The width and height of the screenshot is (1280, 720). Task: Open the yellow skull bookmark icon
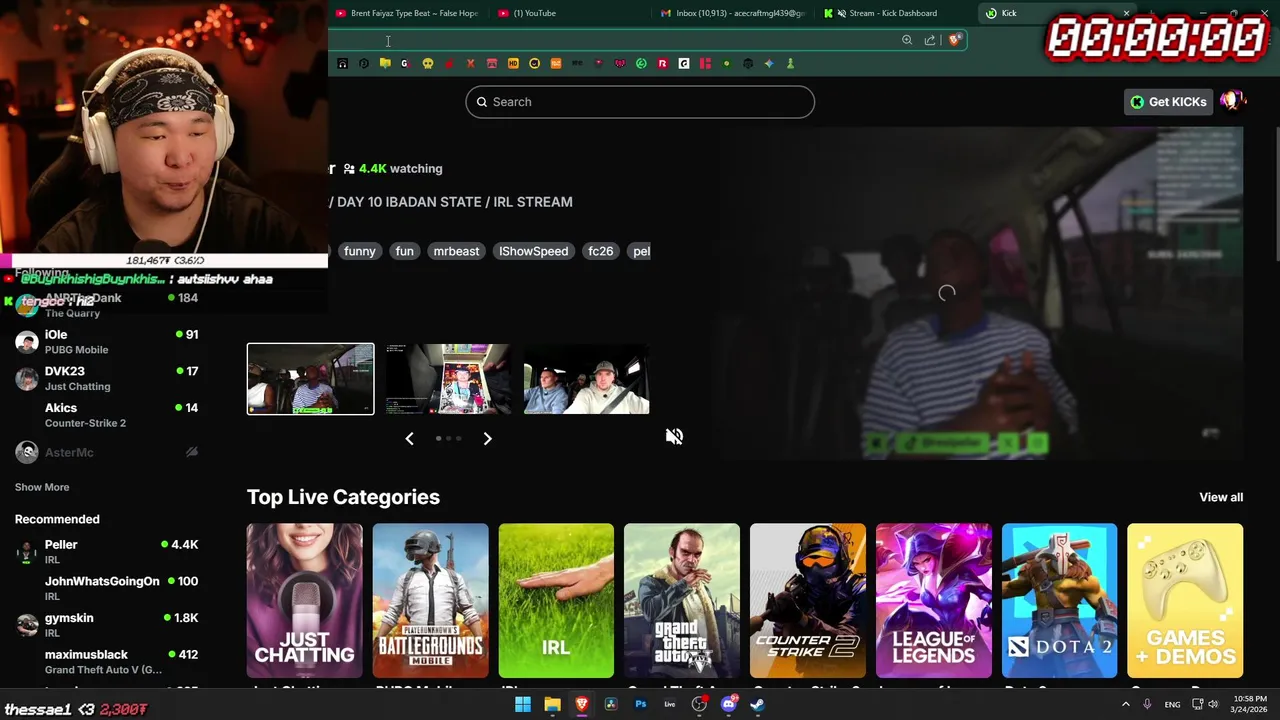pos(428,64)
